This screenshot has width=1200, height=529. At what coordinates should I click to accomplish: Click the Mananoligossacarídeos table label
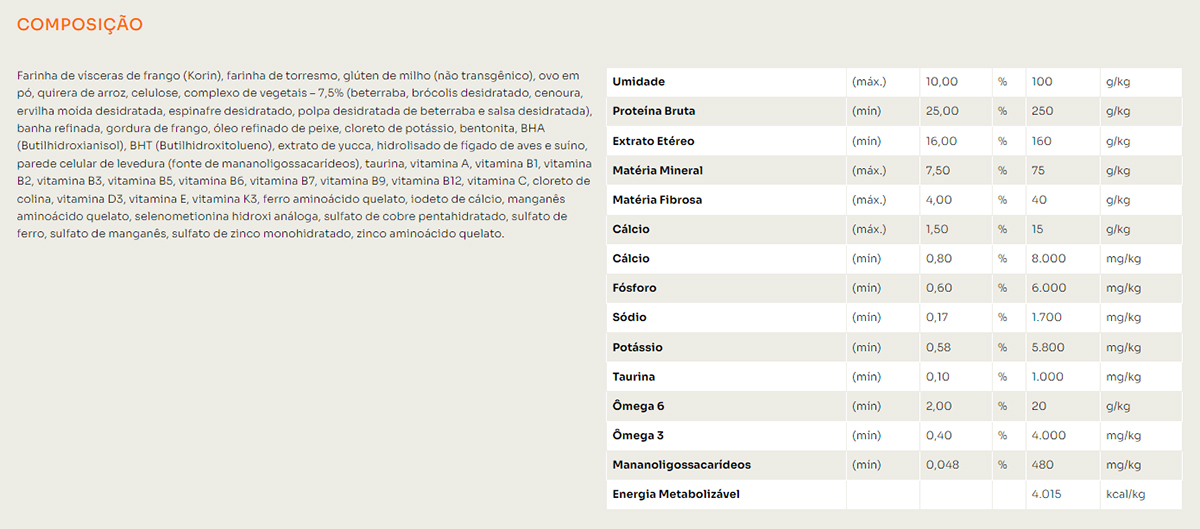(681, 465)
